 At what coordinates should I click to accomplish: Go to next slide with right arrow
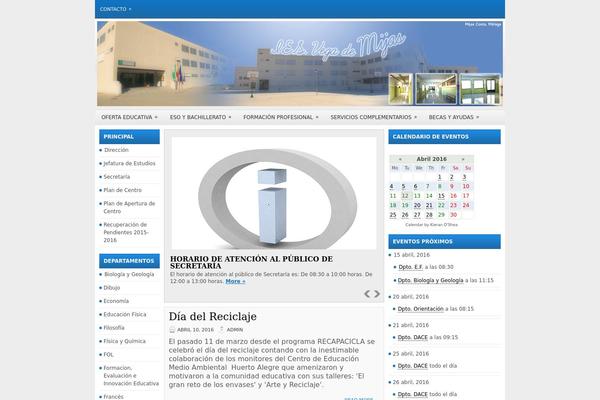[377, 294]
